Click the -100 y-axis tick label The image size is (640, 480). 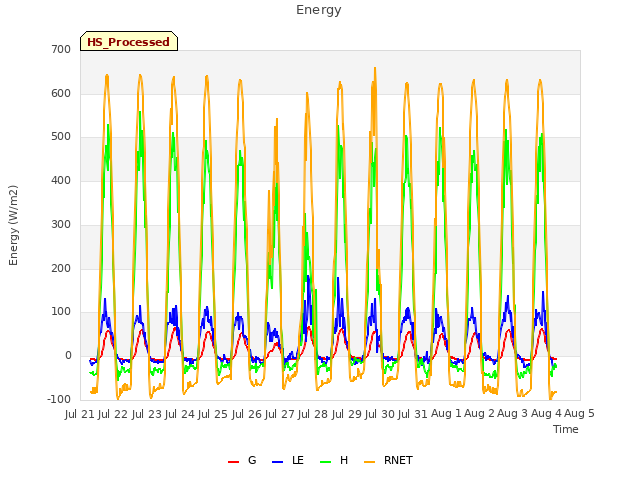coord(59,399)
